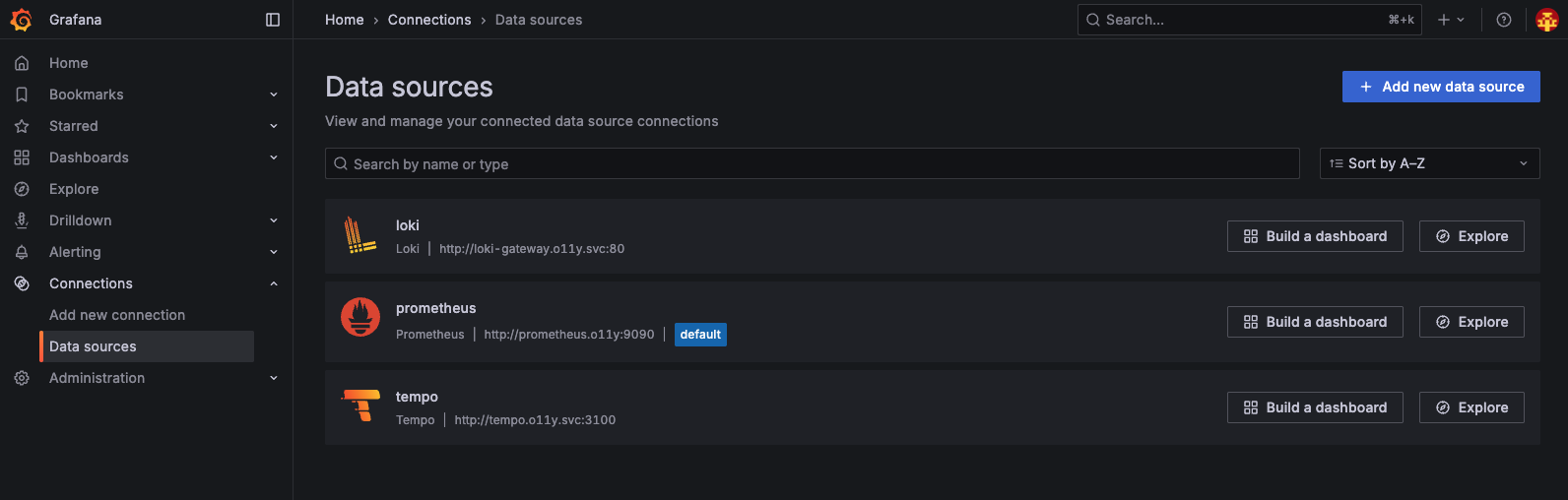Open the loki data source name link
1568x500 pixels.
408,225
